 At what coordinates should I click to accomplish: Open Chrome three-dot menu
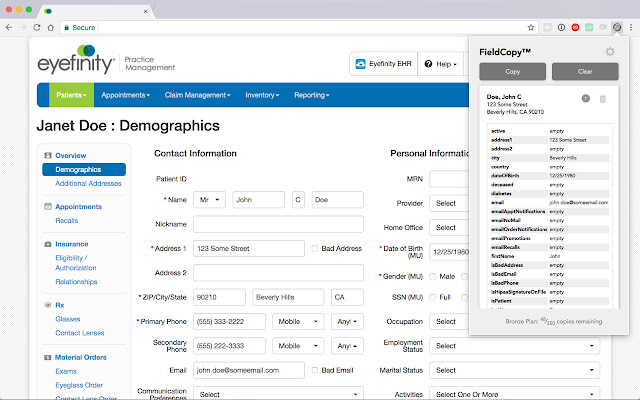click(631, 27)
